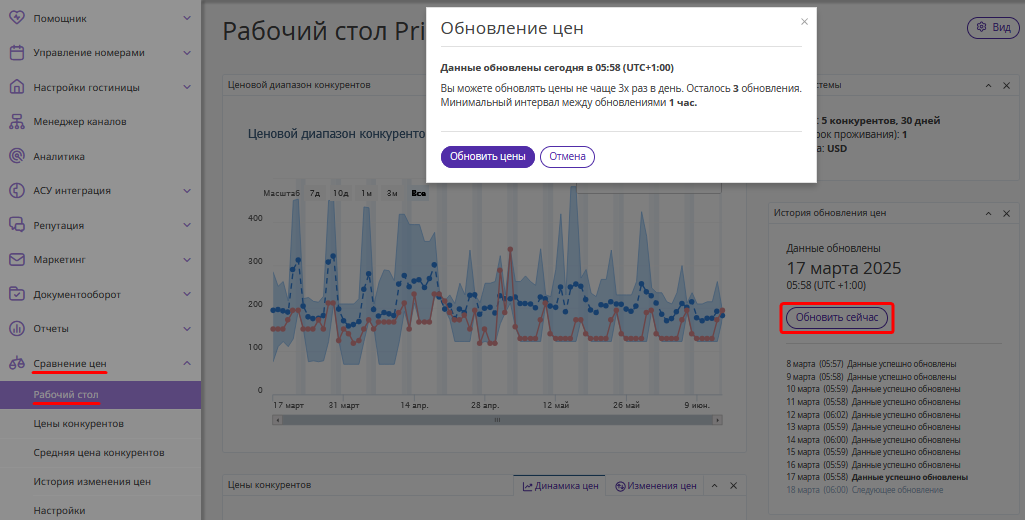Expand the Помощник menu chevron
The width and height of the screenshot is (1025, 520).
(187, 18)
